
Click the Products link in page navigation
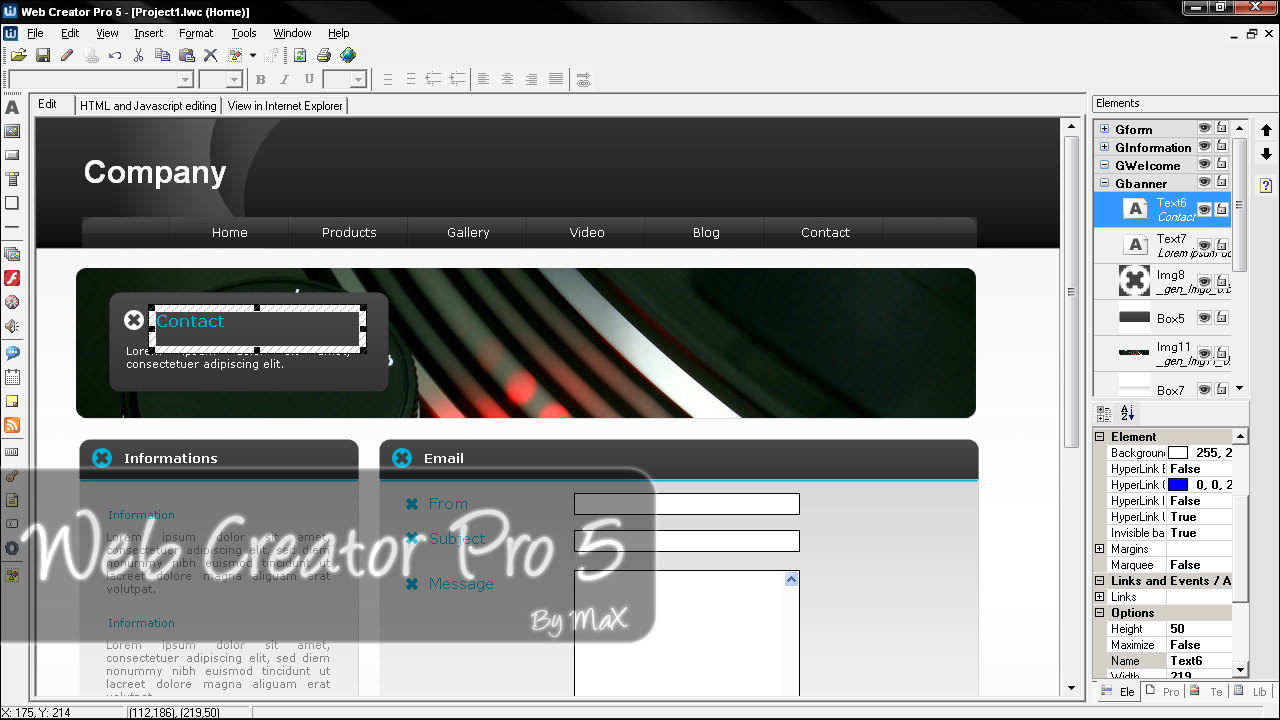[349, 233]
